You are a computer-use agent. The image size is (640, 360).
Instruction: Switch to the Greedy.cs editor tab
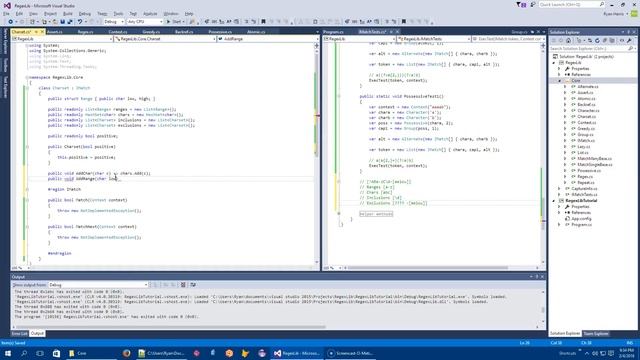click(151, 31)
